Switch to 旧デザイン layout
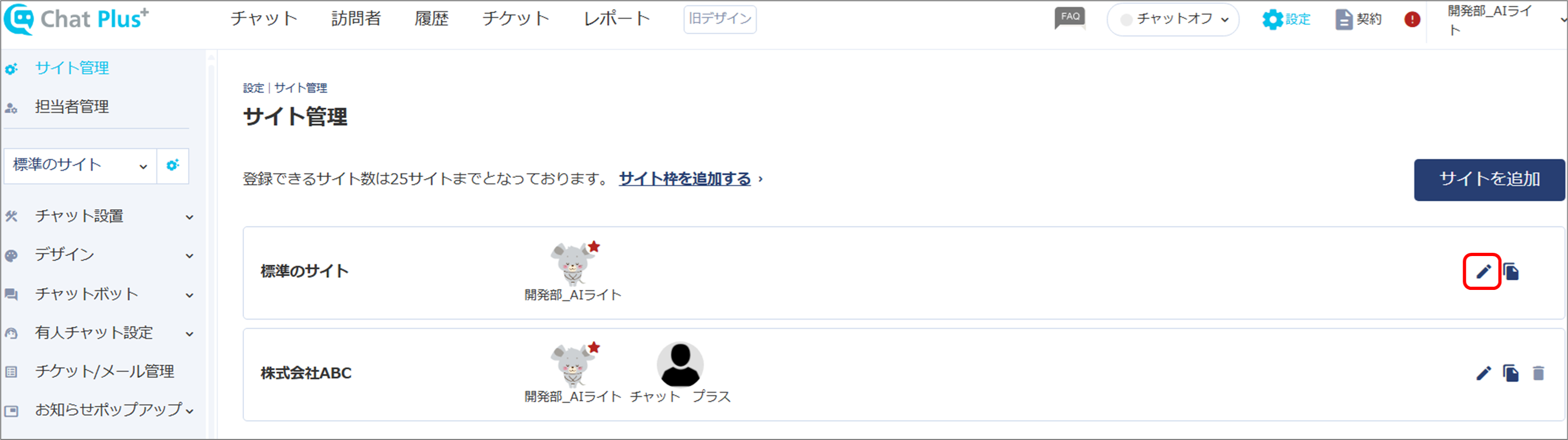 coord(720,19)
